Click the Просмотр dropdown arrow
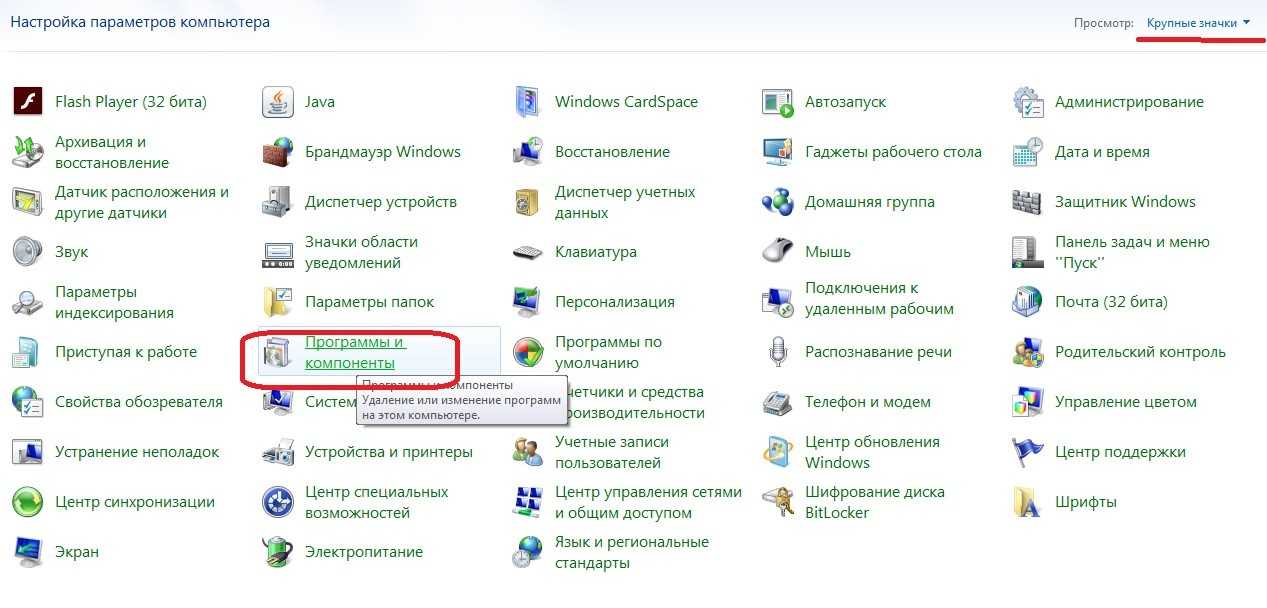This screenshot has width=1267, height=608. point(1247,23)
